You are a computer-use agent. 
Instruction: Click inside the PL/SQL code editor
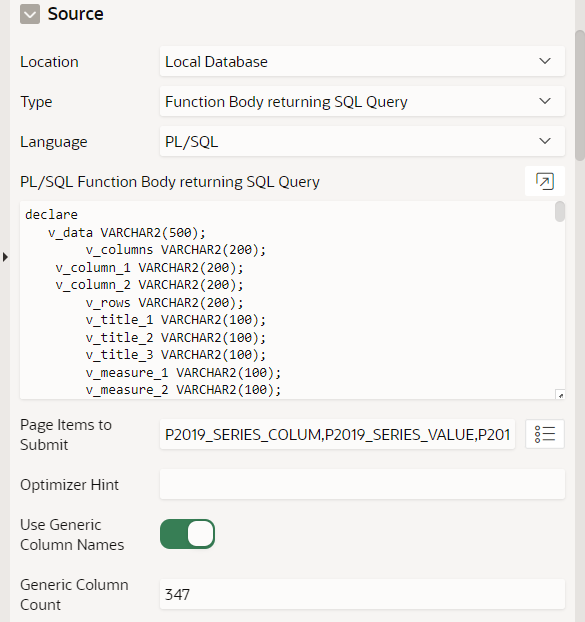click(x=288, y=300)
